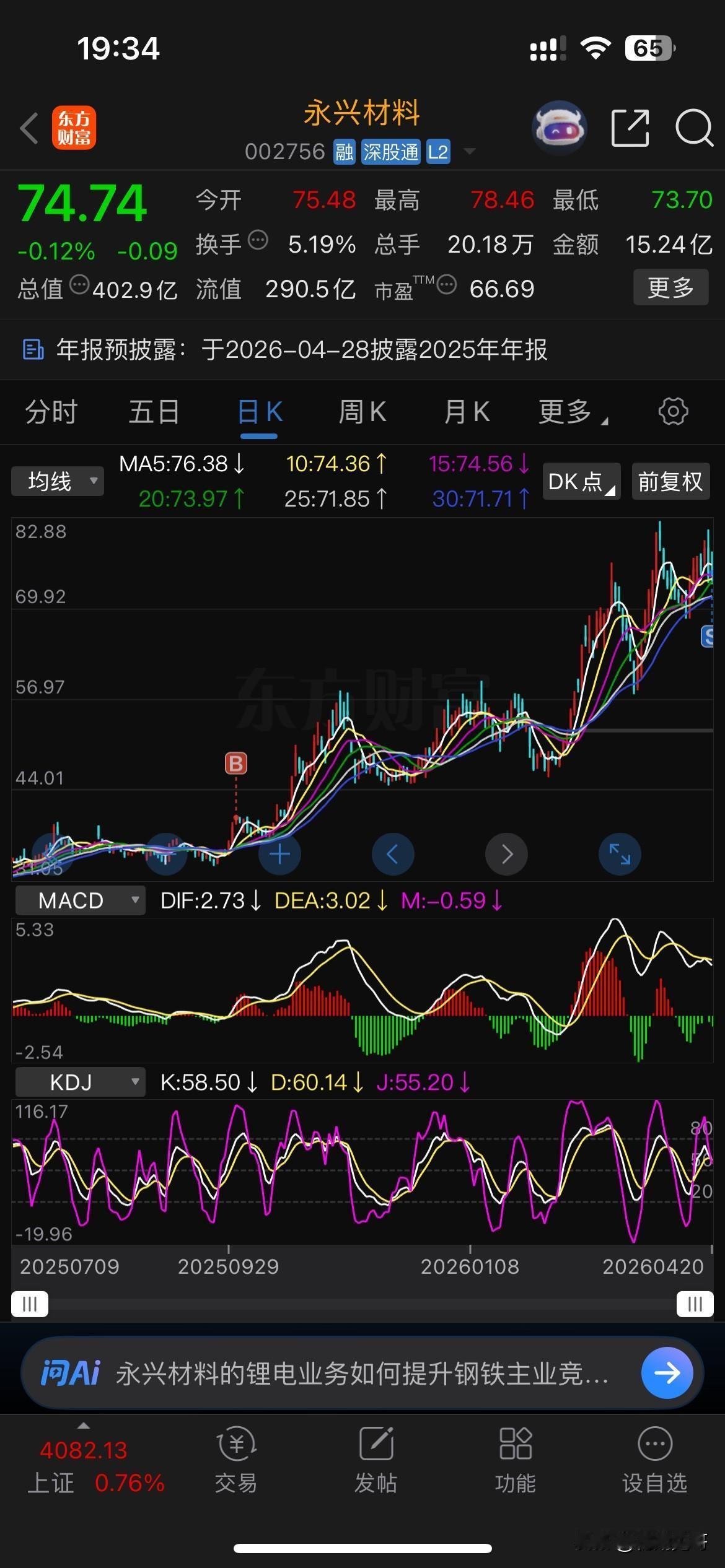Image resolution: width=725 pixels, height=1568 pixels.
Task: Move chart right with right arrow
Action: (507, 855)
